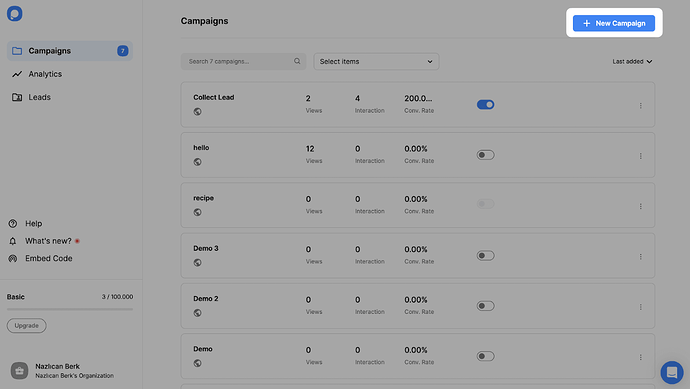Click the Basic plan usage progress bar
The image size is (690, 389).
click(70, 309)
